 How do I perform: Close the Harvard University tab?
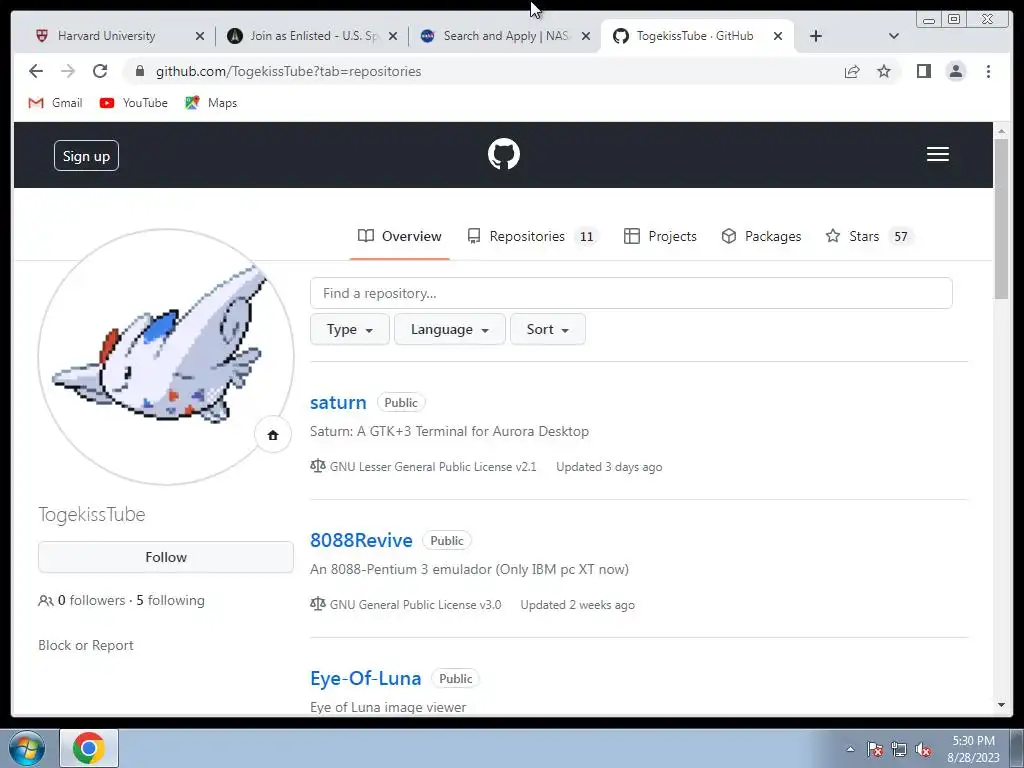coord(200,36)
